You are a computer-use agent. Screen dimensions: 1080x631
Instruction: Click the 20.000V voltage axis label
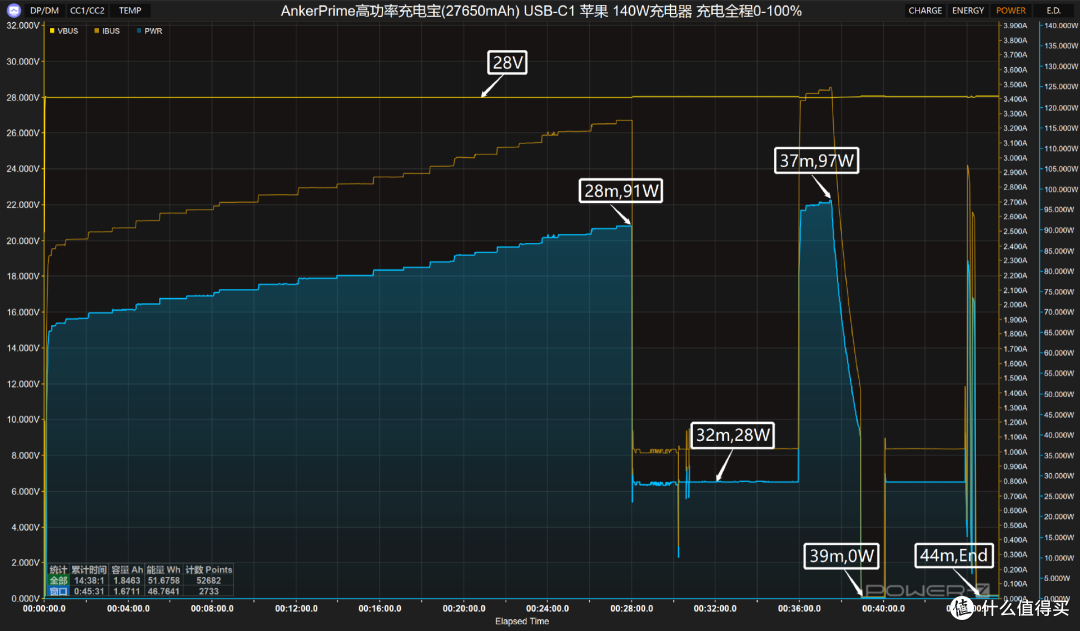tap(23, 240)
